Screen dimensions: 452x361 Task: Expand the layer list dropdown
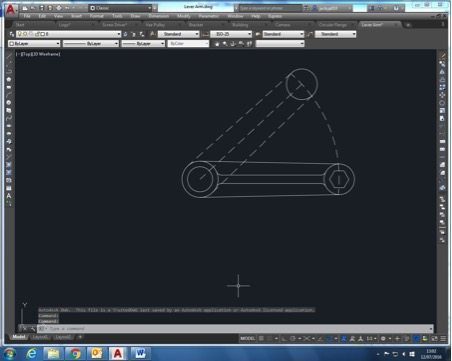(x=69, y=34)
